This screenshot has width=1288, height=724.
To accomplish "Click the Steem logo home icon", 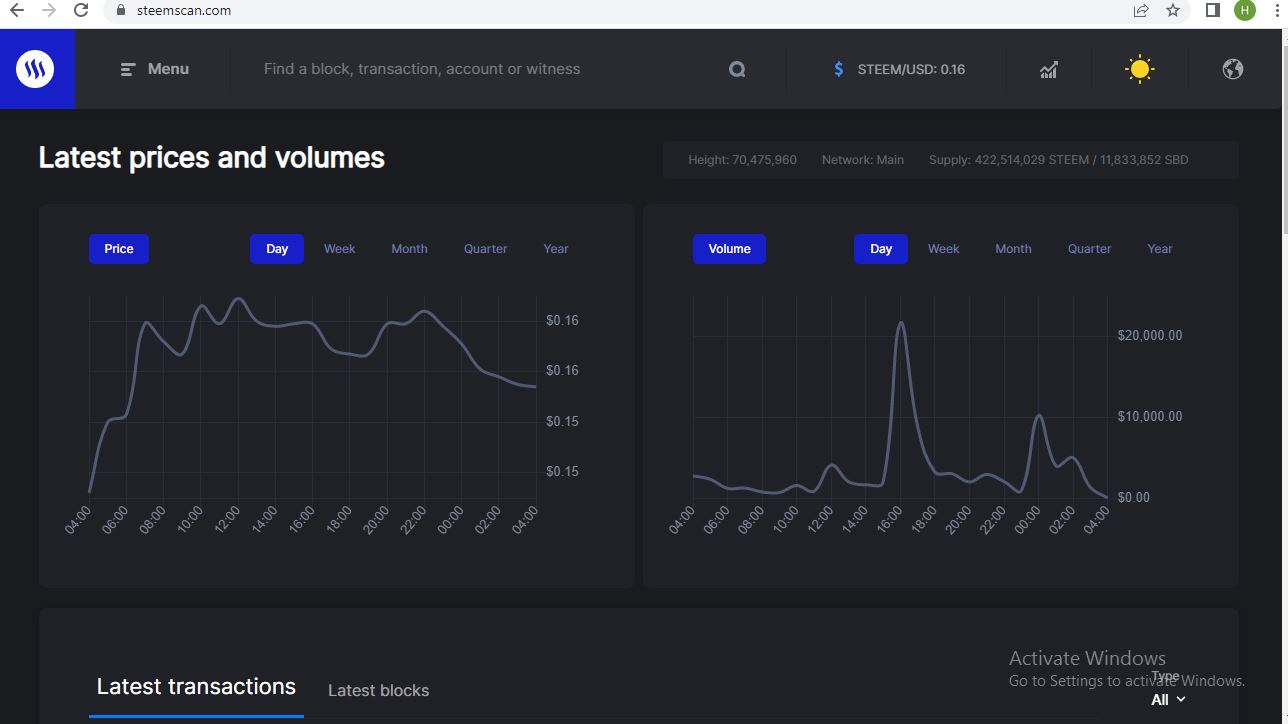I will (x=36, y=69).
